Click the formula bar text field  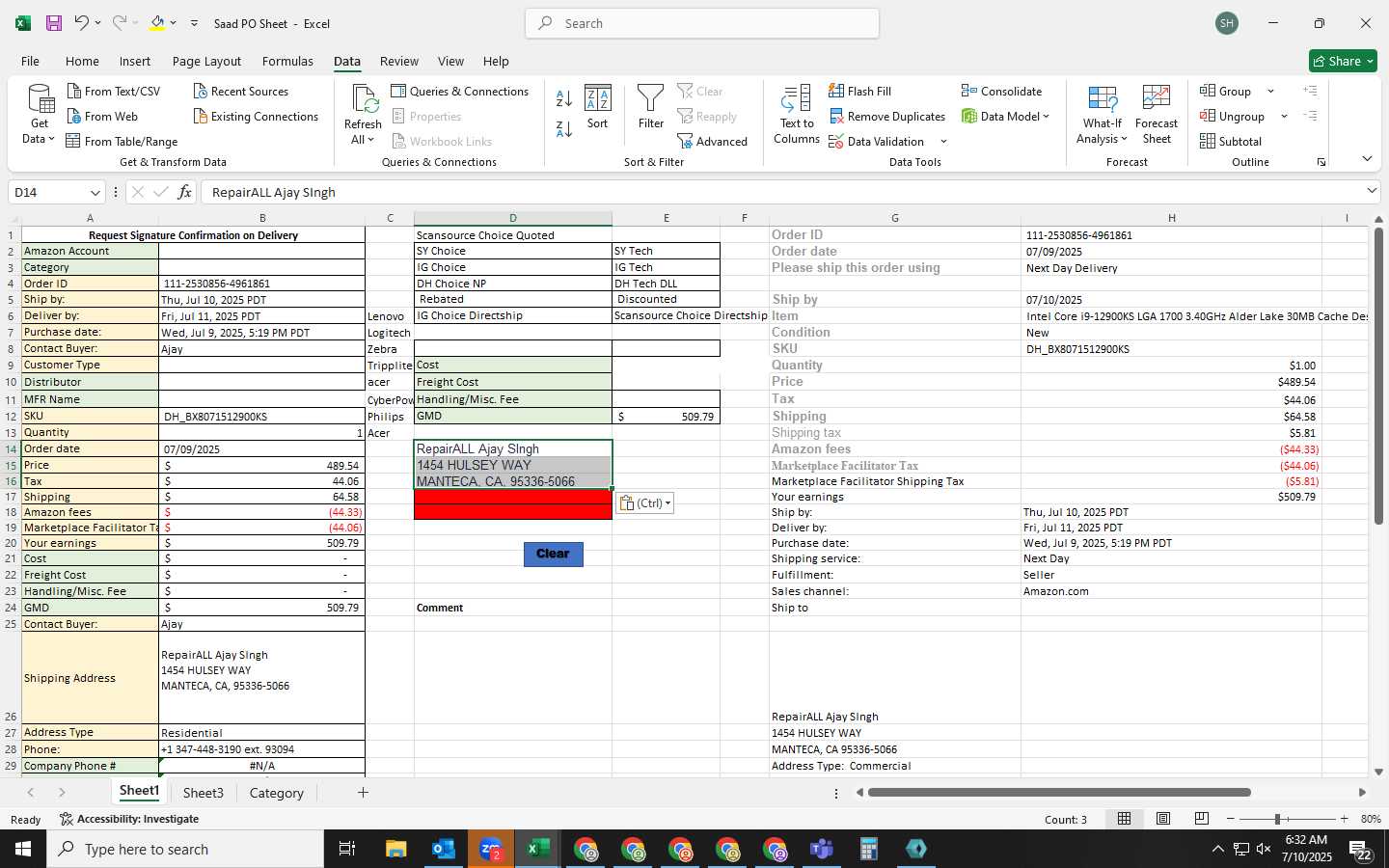781,193
